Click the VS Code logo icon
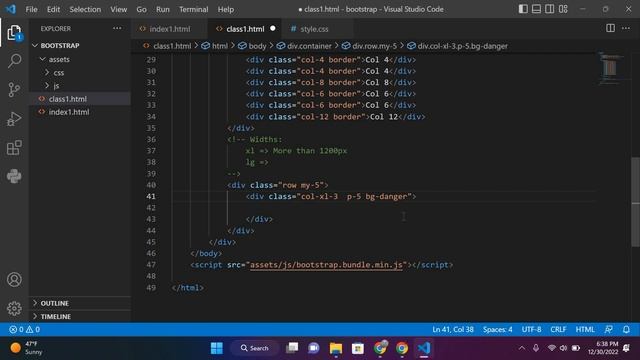This screenshot has height=360, width=640. (11, 9)
